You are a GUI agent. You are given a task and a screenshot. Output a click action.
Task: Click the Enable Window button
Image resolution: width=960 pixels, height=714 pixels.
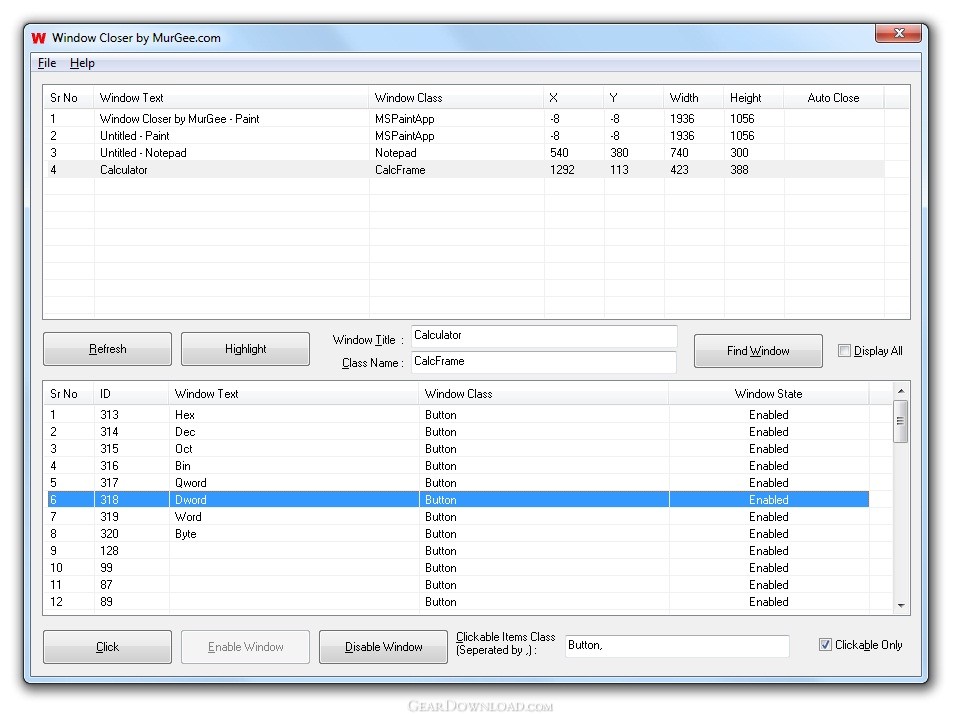tap(246, 647)
